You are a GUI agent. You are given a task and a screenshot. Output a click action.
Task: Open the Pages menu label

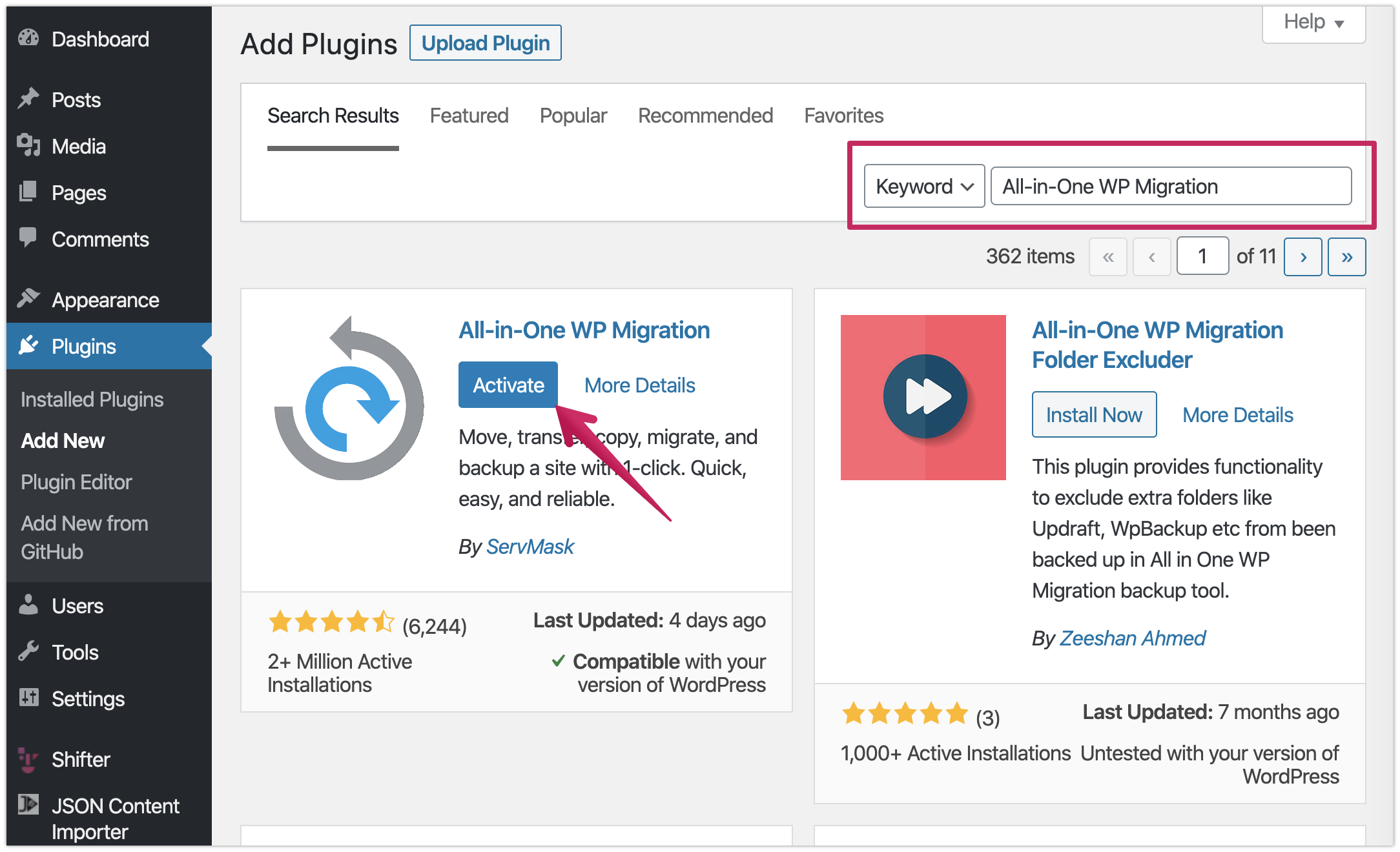click(79, 193)
